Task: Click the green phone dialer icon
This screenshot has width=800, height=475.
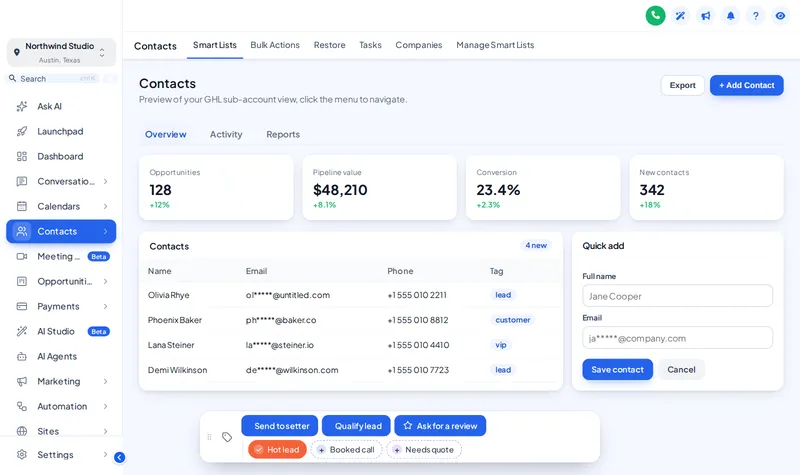Action: pos(655,16)
